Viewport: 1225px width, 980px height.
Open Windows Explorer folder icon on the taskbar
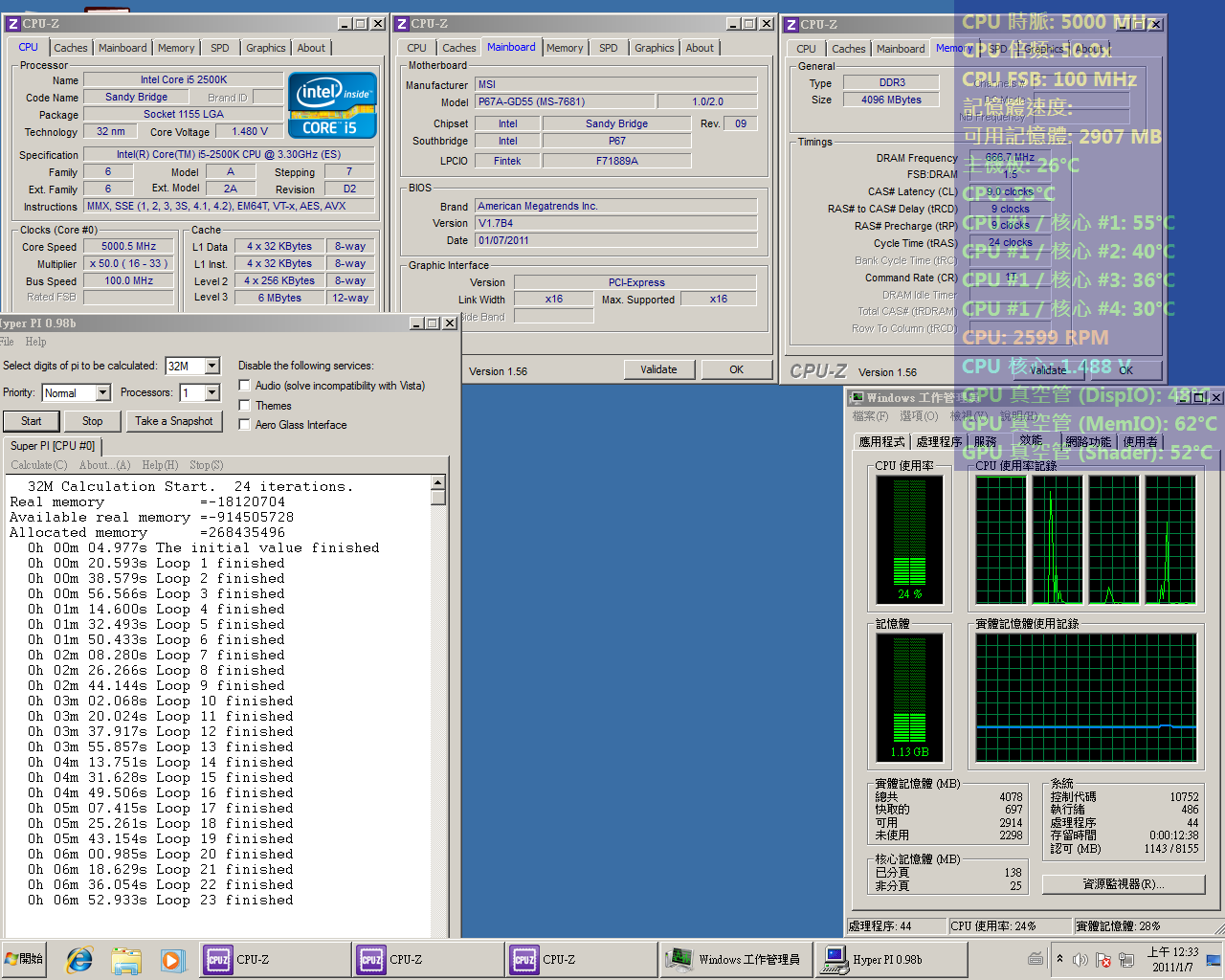126,959
